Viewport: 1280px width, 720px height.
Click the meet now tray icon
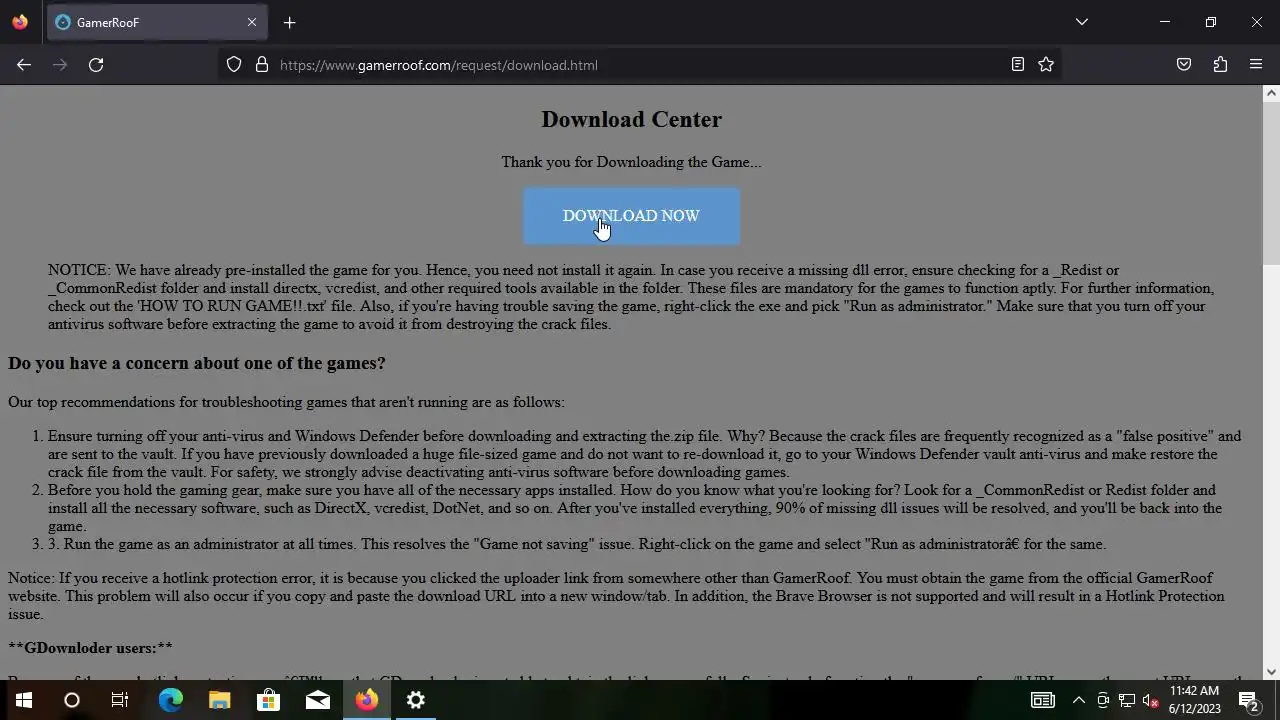[x=1103, y=700]
